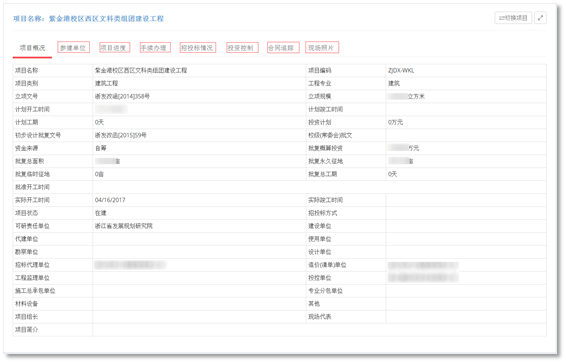Select the 代建单位 label cell
The width and height of the screenshot is (566, 363).
(x=53, y=239)
